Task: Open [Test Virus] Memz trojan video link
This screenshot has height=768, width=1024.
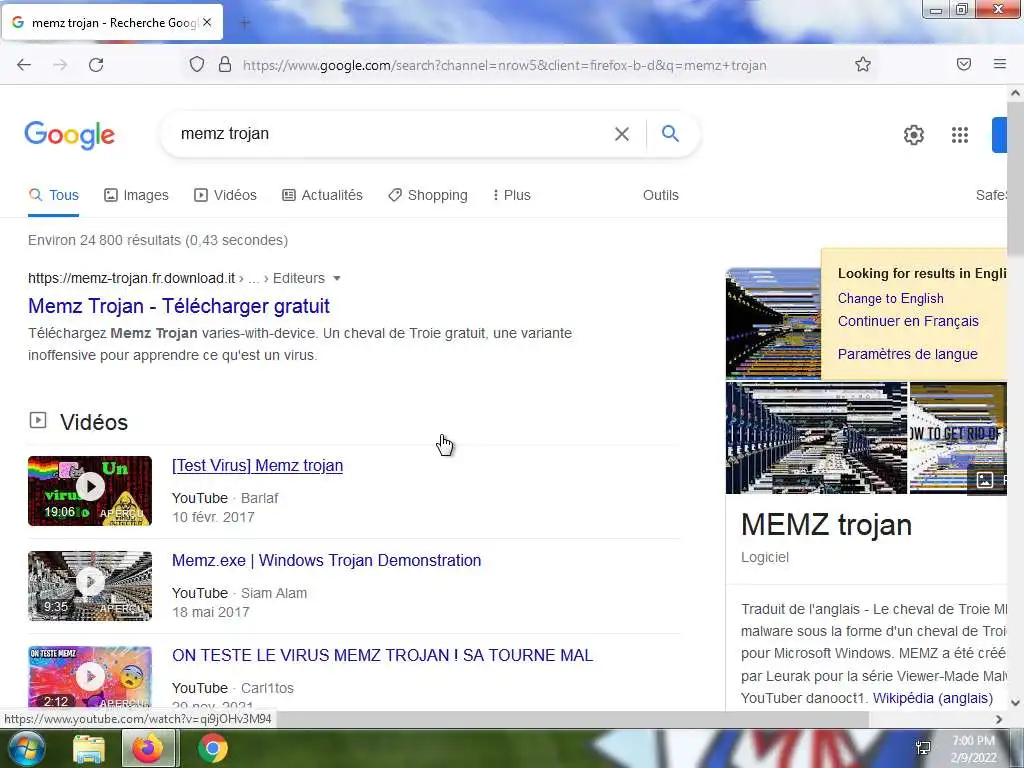Action: click(x=257, y=466)
